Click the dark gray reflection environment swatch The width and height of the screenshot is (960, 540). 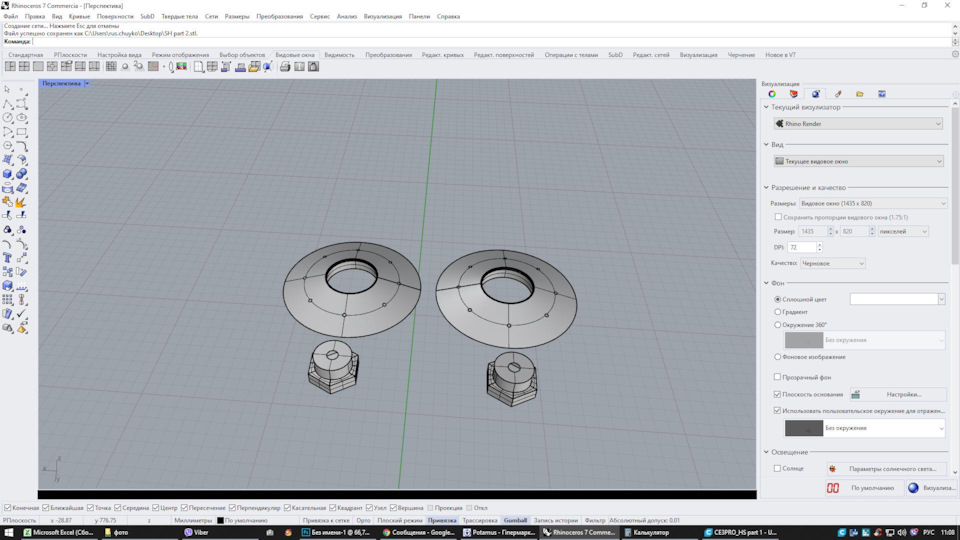pos(804,428)
